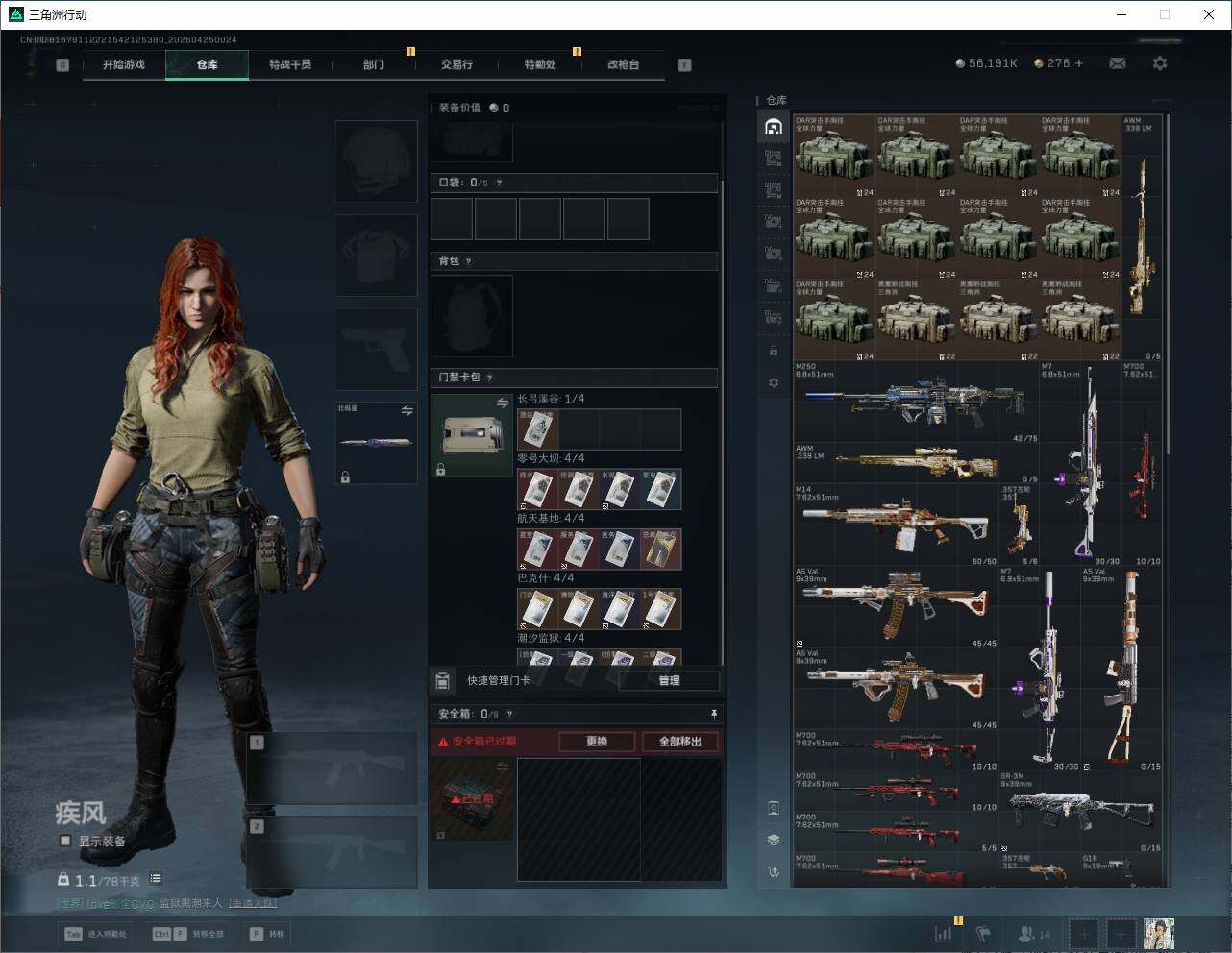Select primary weapon slot 2
The width and height of the screenshot is (1232, 953).
333,852
